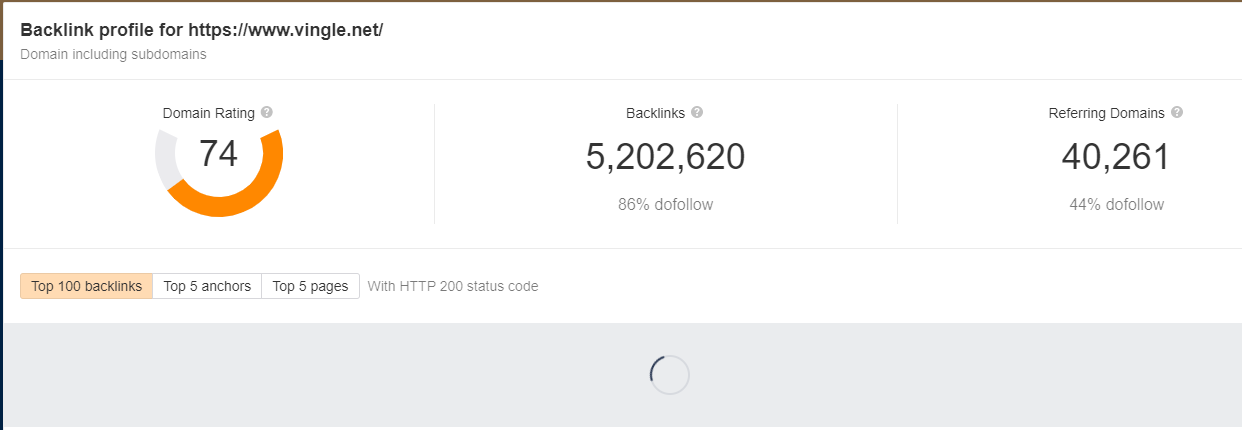The image size is (1242, 430).
Task: Switch to the Top 5 anchors tab
Action: coord(207,286)
